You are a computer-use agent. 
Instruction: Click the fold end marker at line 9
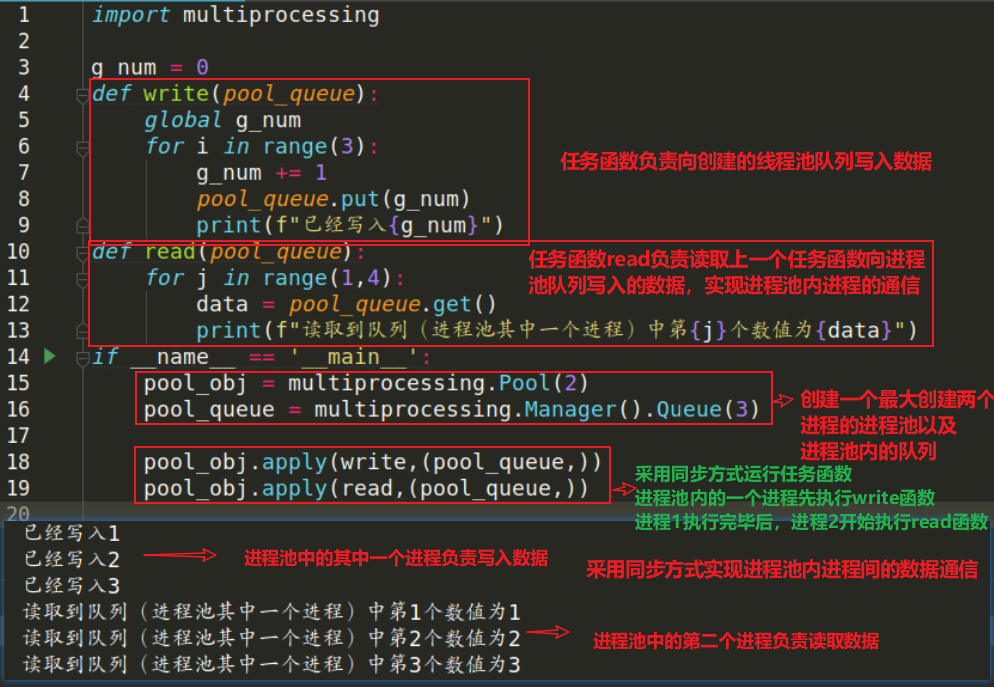coord(82,226)
